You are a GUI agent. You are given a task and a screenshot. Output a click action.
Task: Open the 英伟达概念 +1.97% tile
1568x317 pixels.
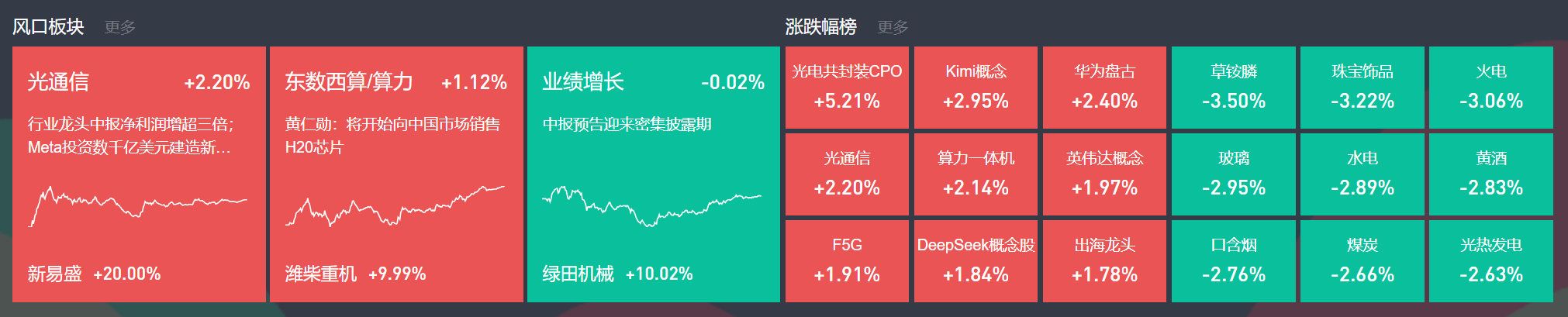point(1104,174)
